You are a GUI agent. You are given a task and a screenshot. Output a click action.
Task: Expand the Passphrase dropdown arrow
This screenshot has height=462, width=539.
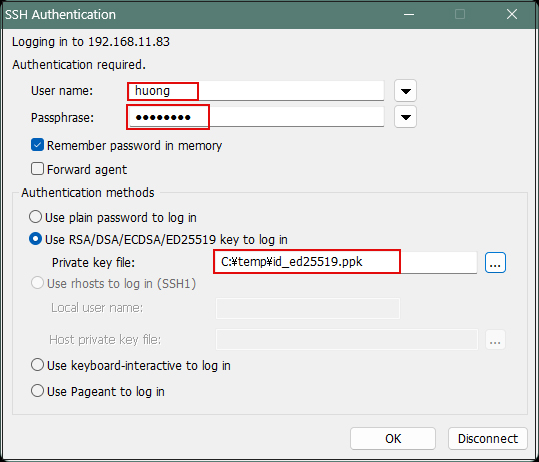pyautogui.click(x=405, y=117)
